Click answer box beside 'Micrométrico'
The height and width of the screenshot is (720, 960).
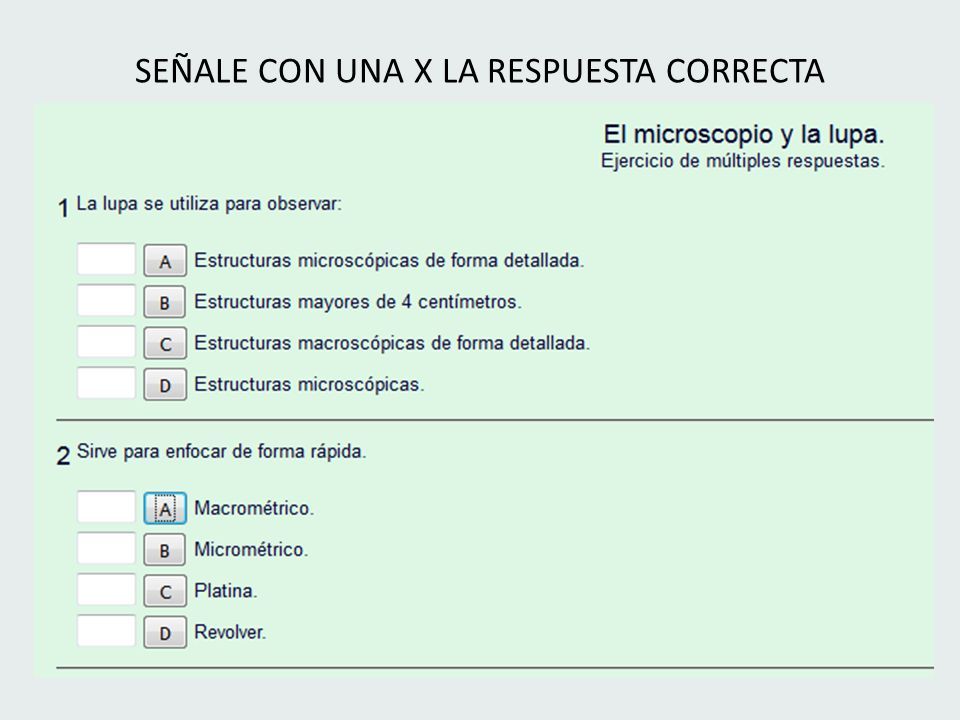(106, 549)
